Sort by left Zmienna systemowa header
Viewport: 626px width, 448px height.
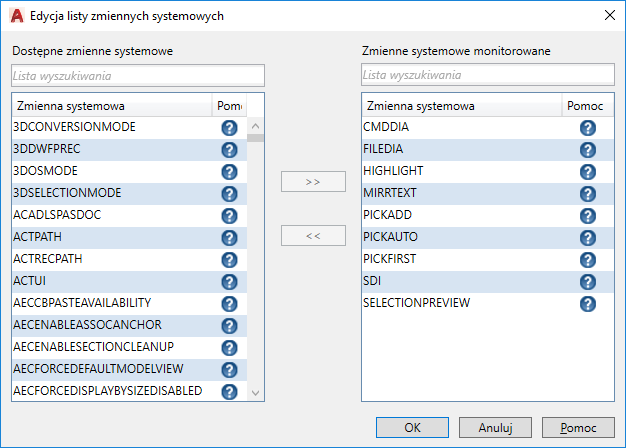(x=112, y=105)
